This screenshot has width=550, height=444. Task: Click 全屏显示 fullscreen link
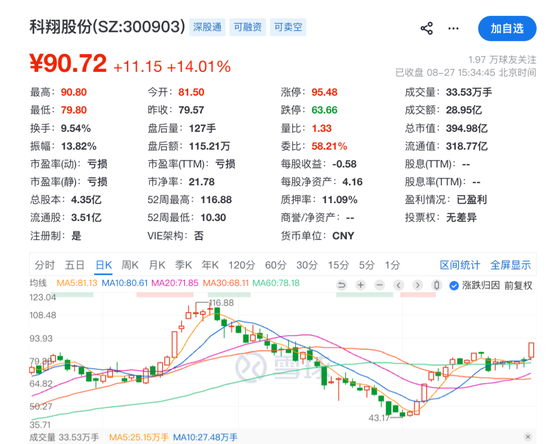[510, 265]
